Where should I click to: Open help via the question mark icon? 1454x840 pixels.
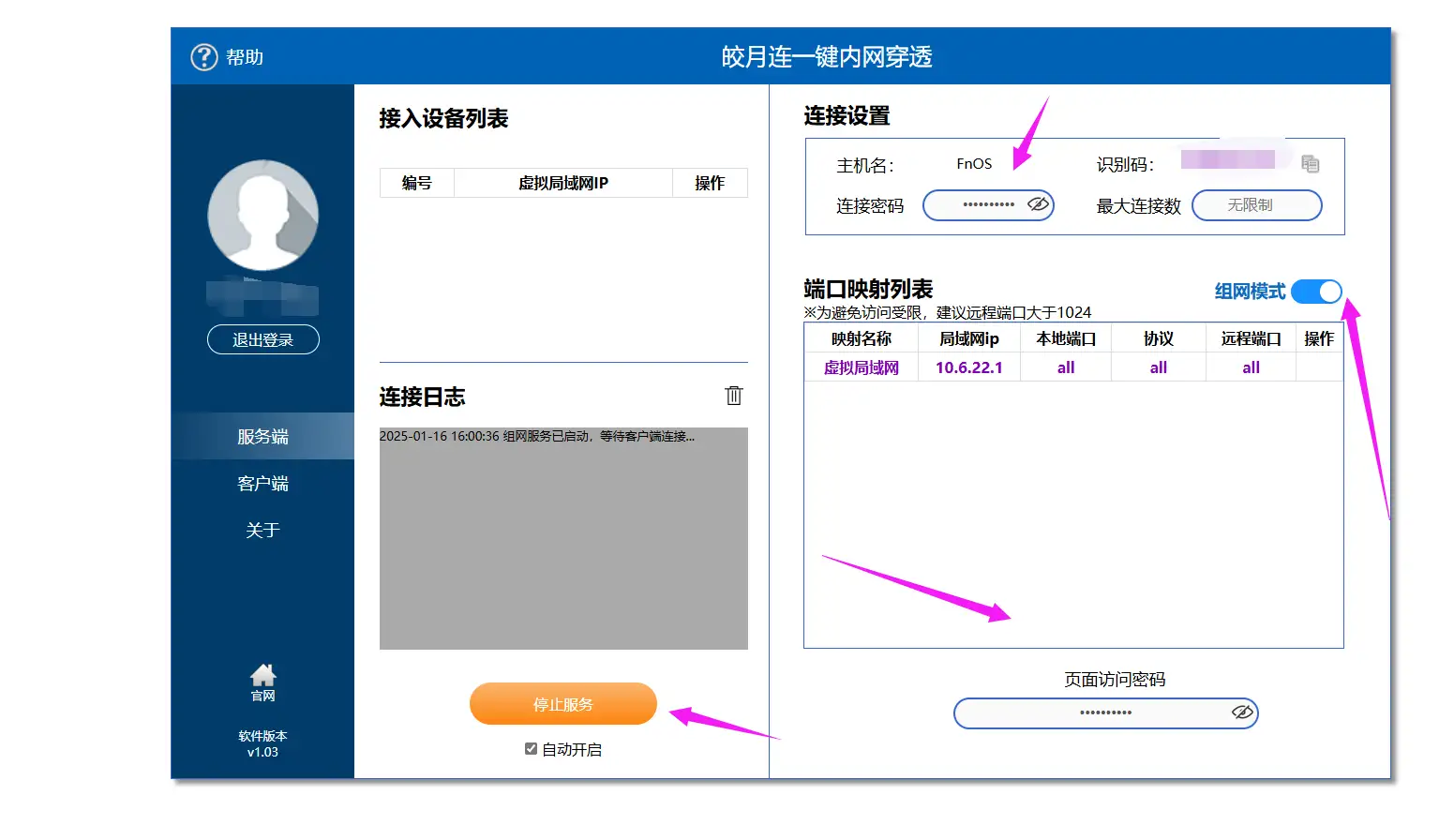coord(203,56)
